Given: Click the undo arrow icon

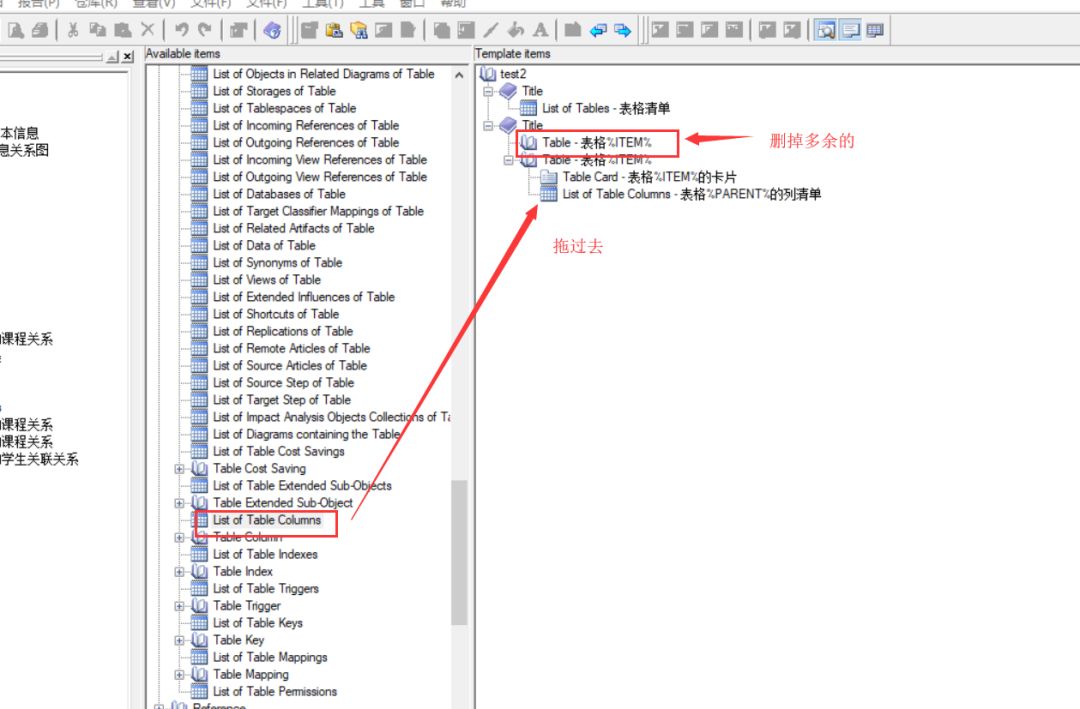Looking at the screenshot, I should pyautogui.click(x=181, y=30).
